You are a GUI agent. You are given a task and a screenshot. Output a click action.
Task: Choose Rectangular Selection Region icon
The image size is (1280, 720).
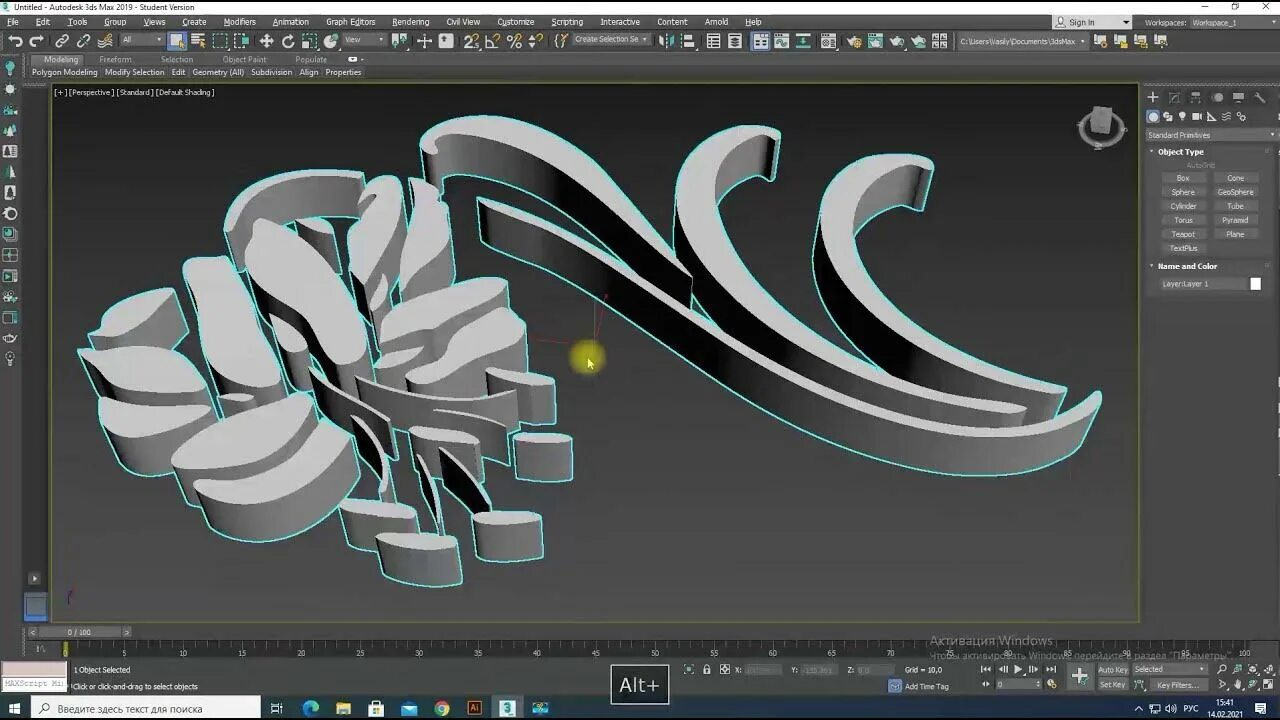coord(220,41)
